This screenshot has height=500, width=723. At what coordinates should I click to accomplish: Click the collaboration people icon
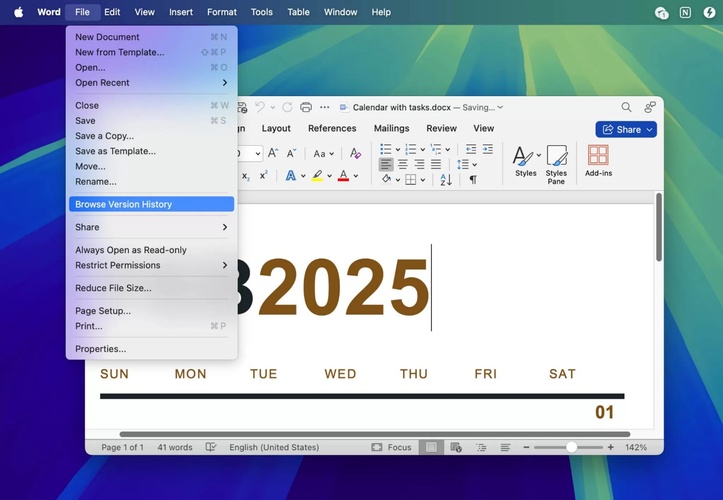coord(650,107)
